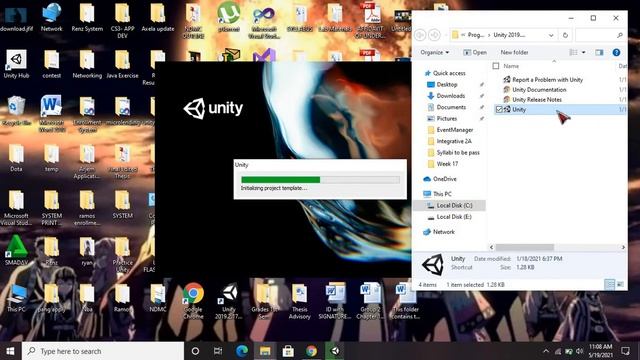This screenshot has height=360, width=640.
Task: Open the File Explorer help icon
Action: (x=616, y=52)
